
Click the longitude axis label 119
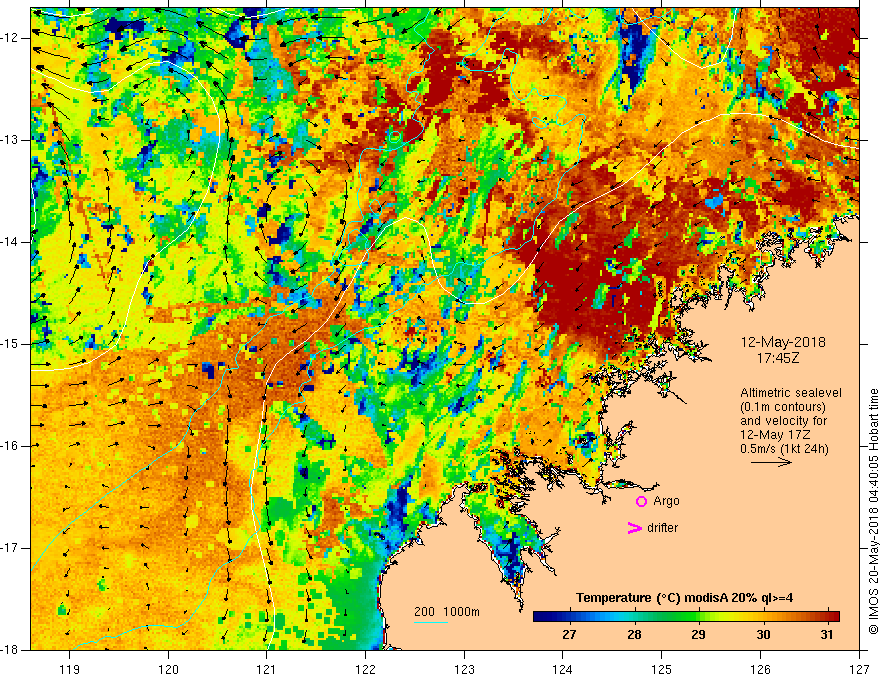tap(70, 669)
